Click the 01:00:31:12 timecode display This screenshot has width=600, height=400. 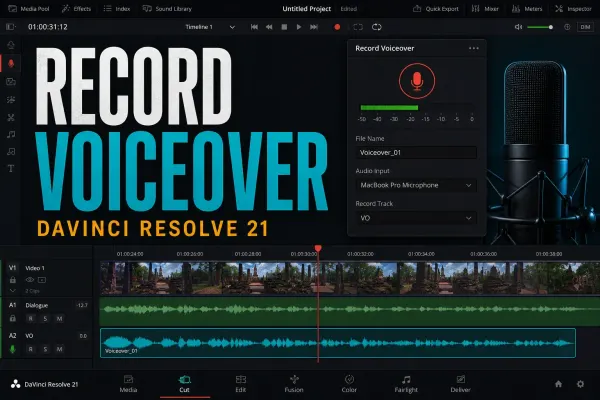[48, 27]
